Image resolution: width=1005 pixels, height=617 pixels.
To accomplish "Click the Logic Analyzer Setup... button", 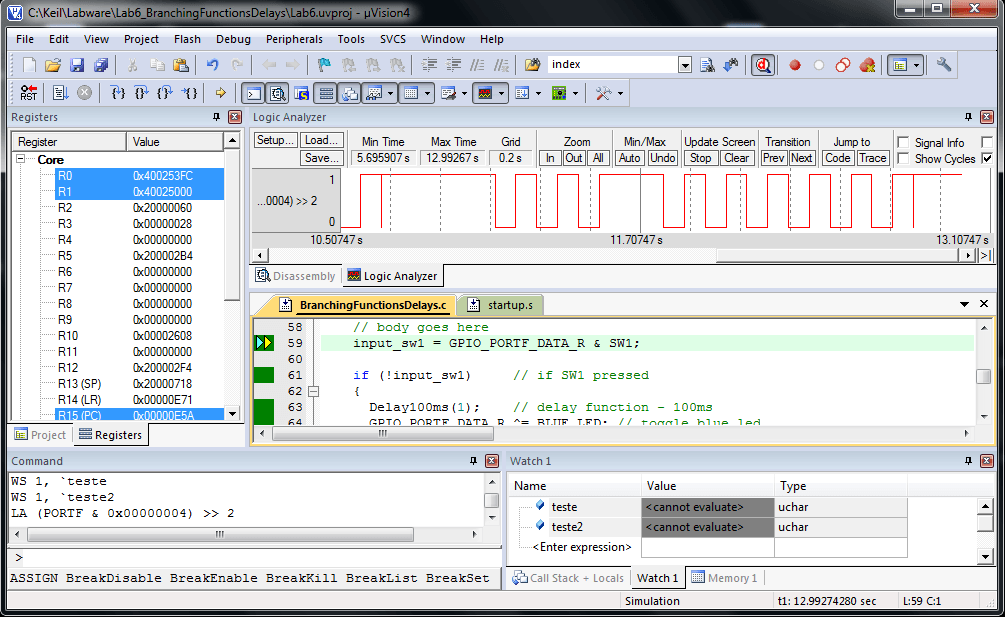I will click(275, 140).
